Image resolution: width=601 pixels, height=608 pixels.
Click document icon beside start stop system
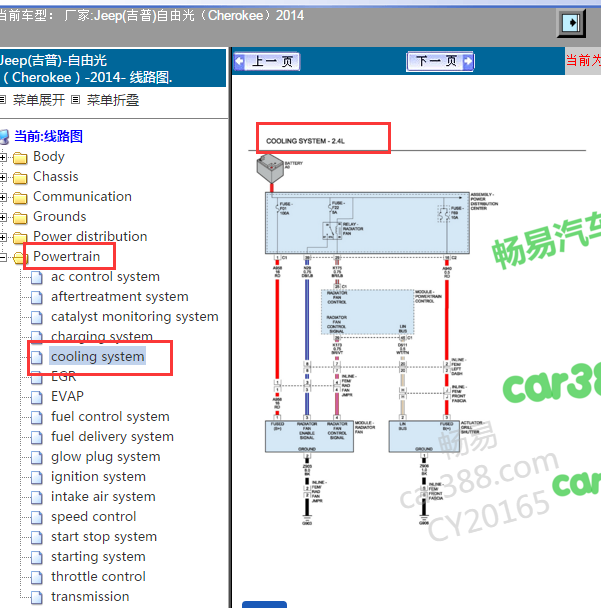coord(37,538)
